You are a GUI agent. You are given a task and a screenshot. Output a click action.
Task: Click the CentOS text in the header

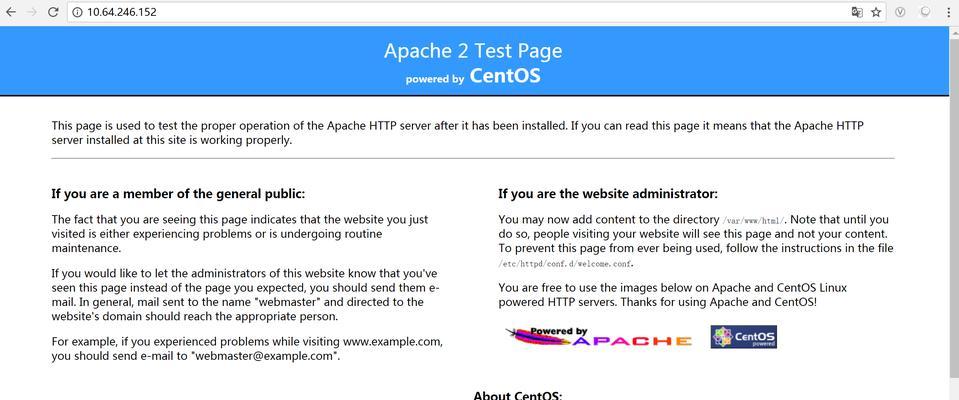(x=505, y=76)
